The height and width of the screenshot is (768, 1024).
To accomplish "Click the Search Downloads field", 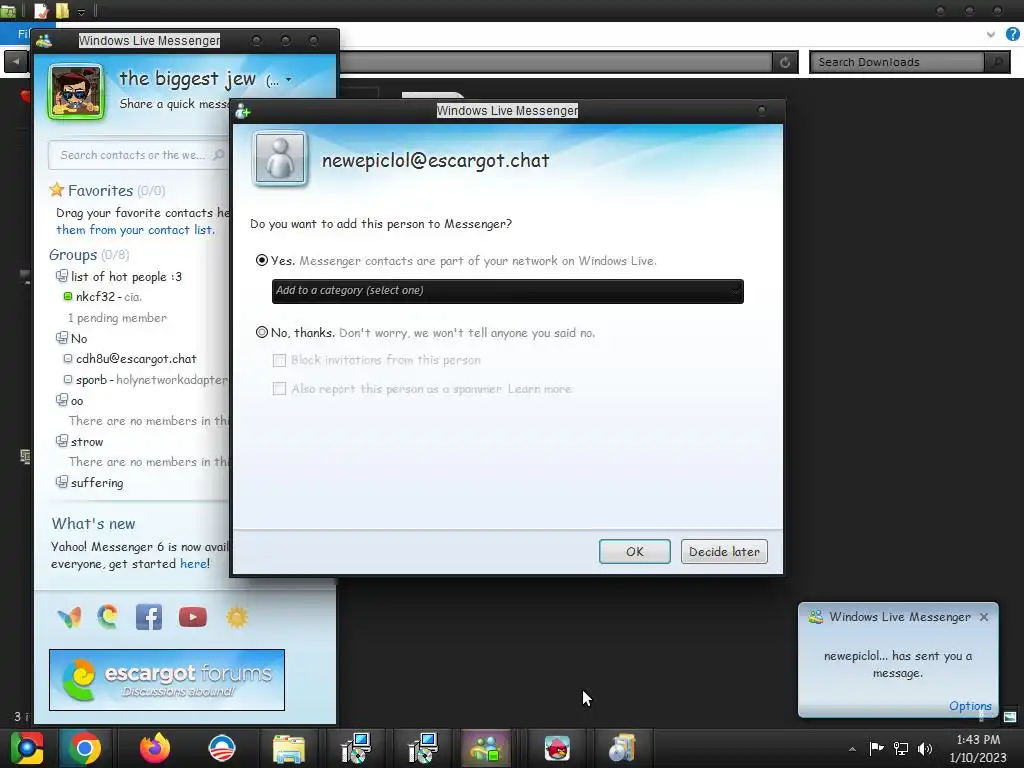I will (897, 62).
